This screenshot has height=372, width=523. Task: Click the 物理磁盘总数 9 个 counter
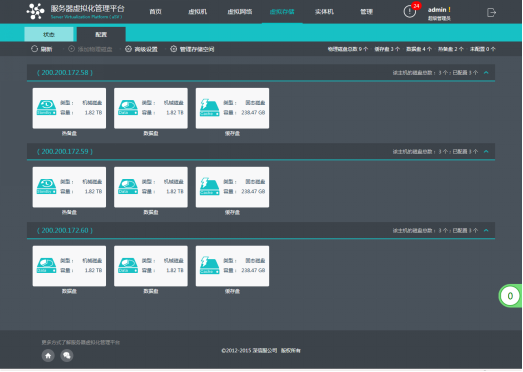click(x=348, y=49)
